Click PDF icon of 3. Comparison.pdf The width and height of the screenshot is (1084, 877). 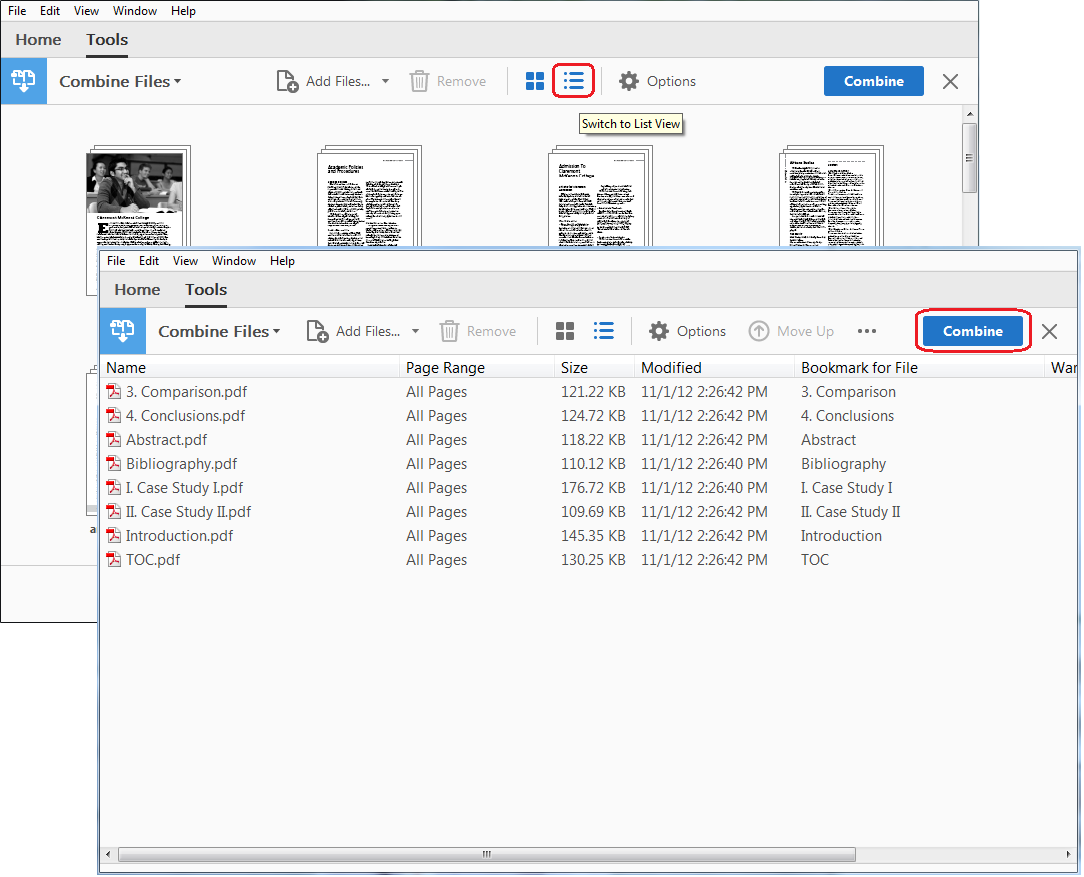click(113, 392)
